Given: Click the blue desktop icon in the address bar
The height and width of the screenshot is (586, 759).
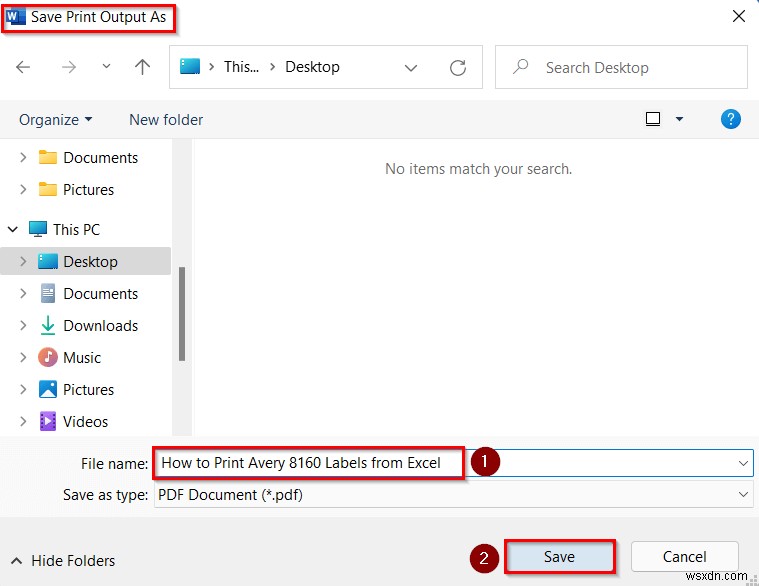Looking at the screenshot, I should (190, 66).
